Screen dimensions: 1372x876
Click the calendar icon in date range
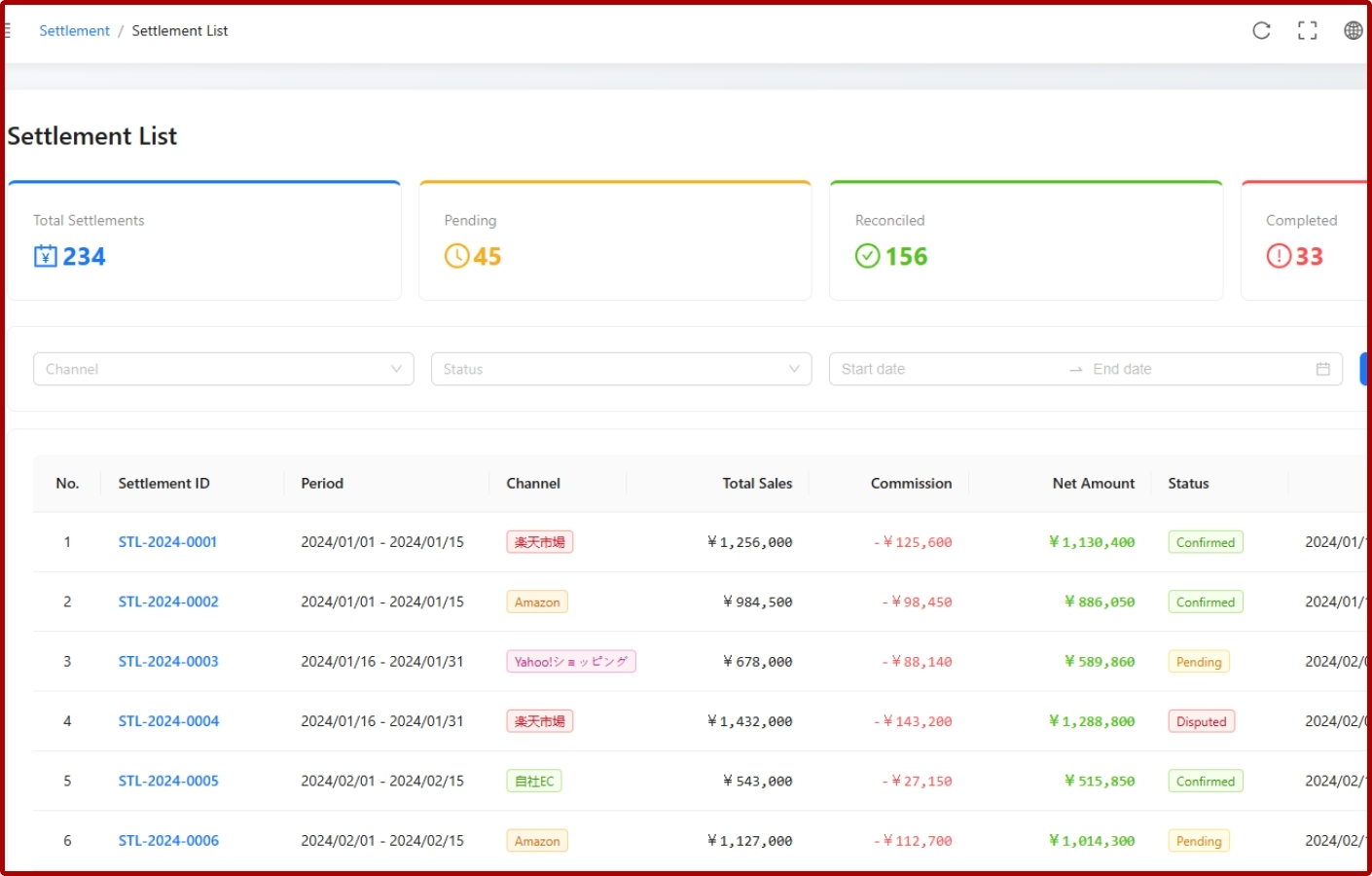1323,369
